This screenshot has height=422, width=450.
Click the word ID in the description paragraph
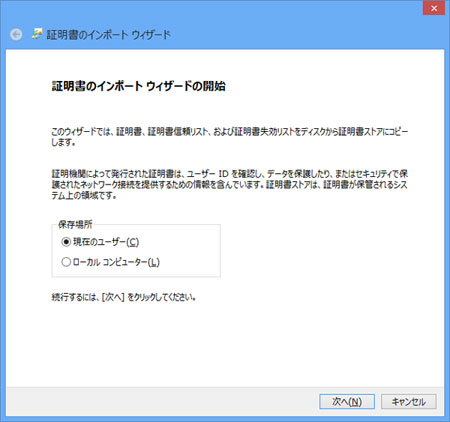[223, 174]
